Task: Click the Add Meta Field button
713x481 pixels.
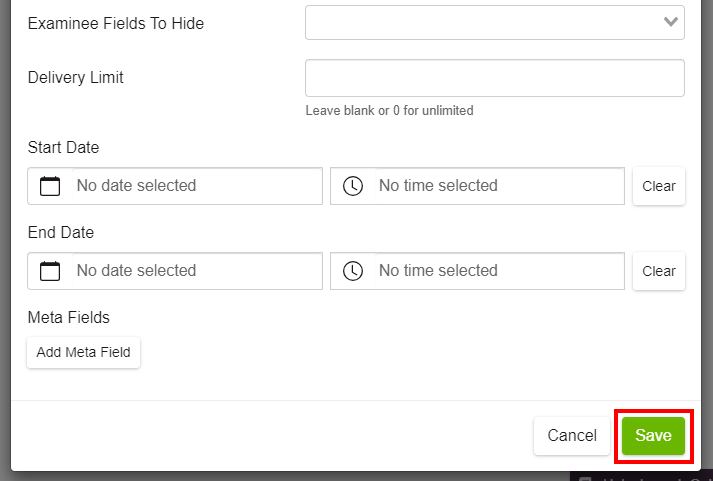Action: (84, 352)
